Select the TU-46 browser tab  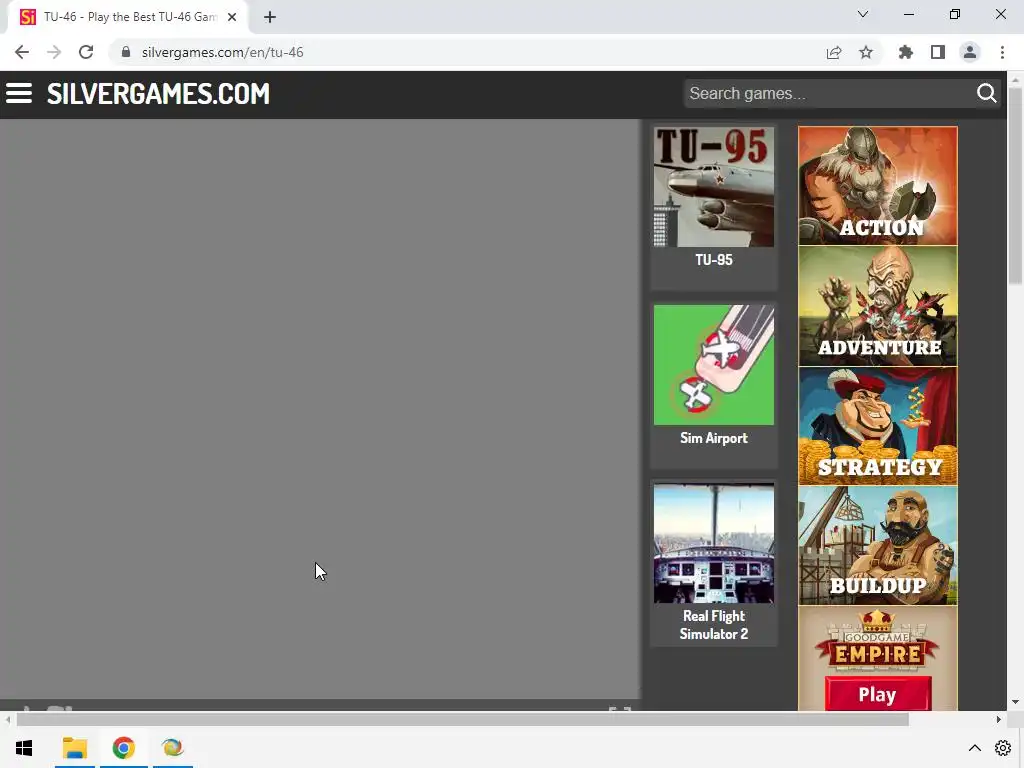128,17
